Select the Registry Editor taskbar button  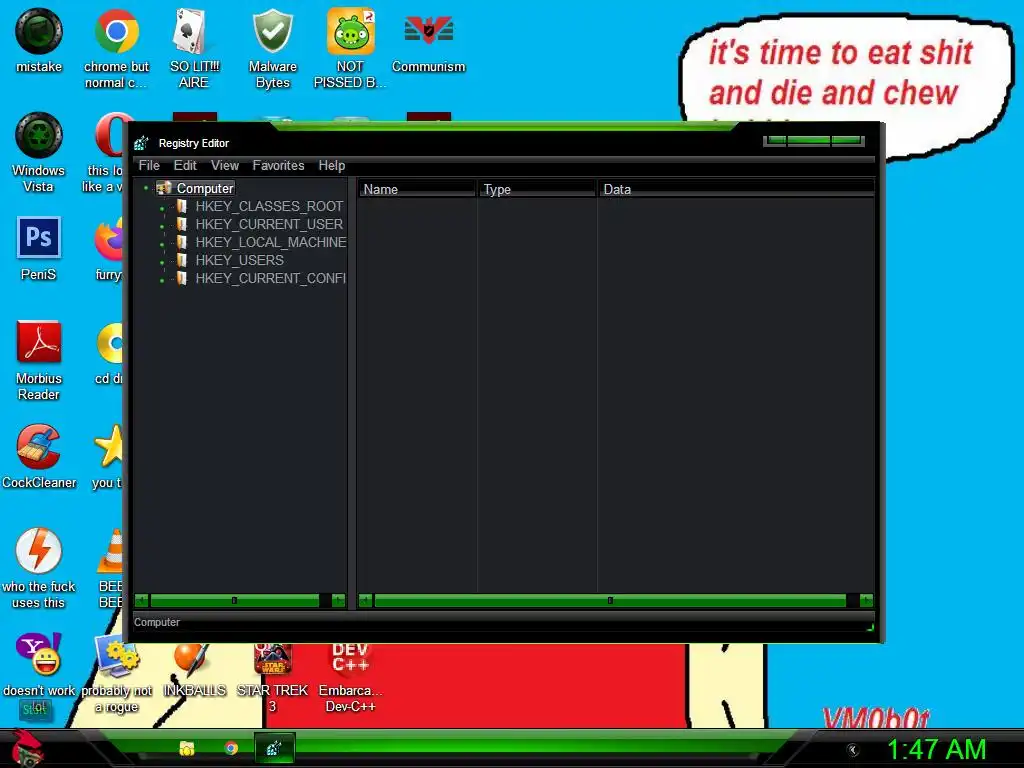(274, 748)
